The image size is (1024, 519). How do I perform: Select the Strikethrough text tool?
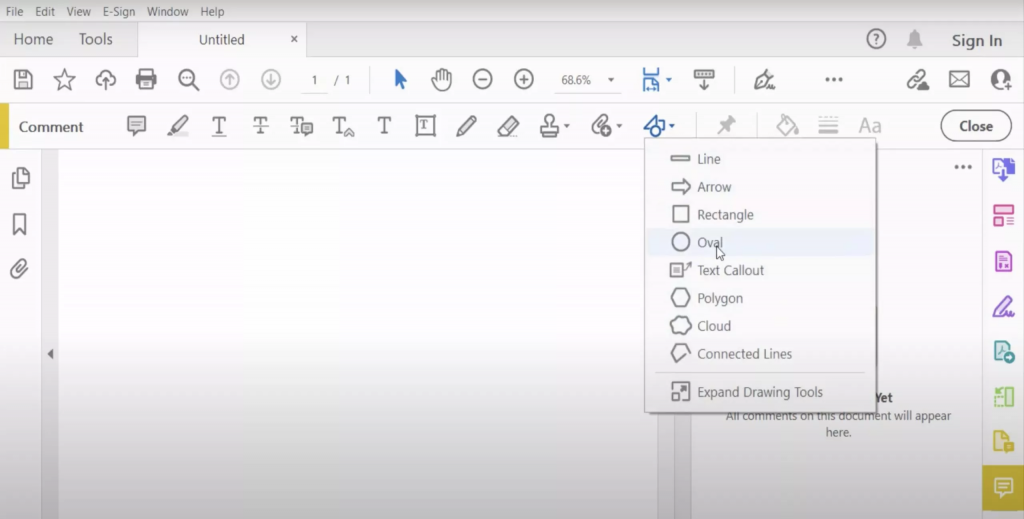[x=261, y=125]
